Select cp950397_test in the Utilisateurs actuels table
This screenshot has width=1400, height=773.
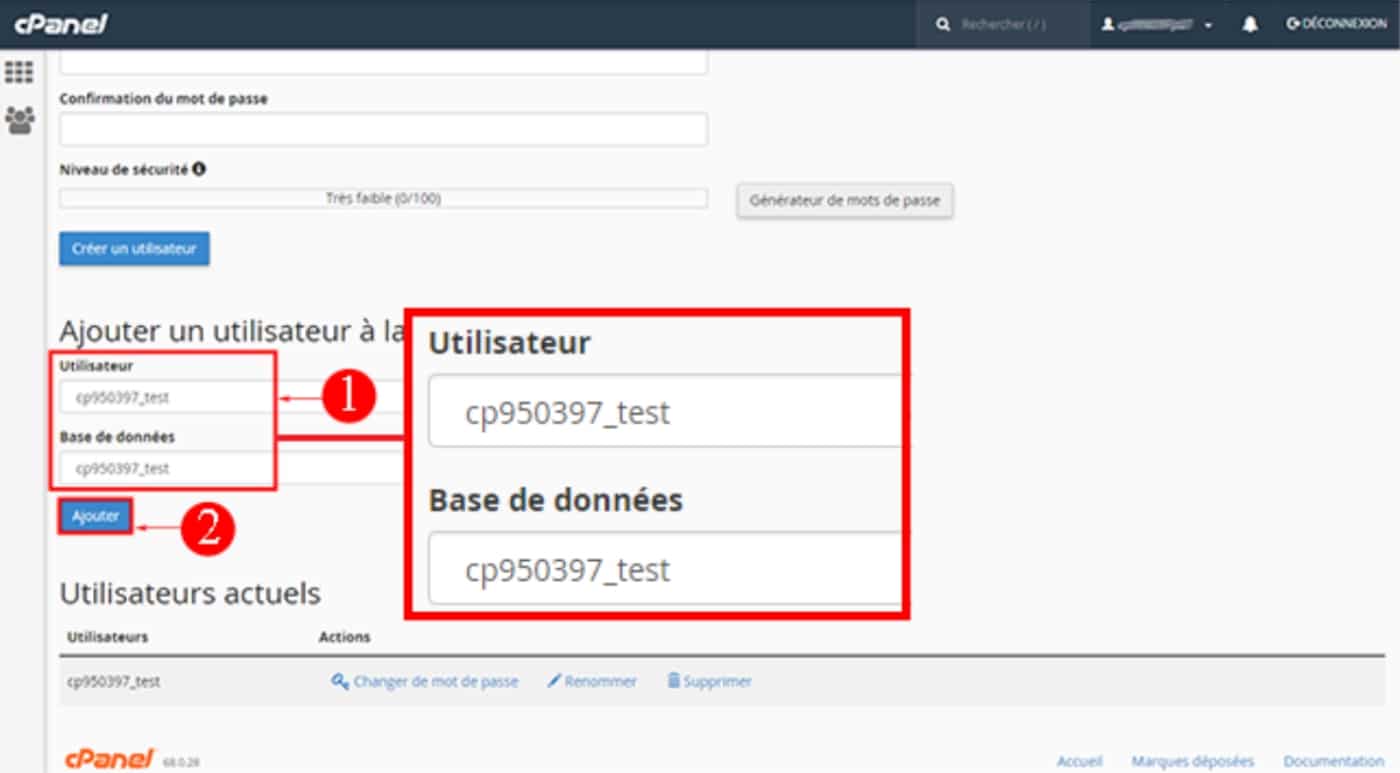[x=113, y=681]
